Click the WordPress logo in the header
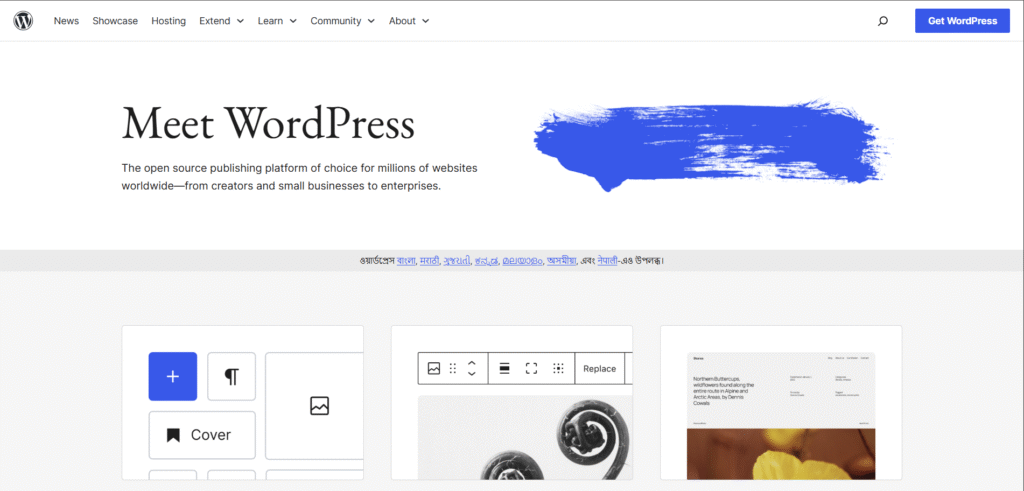 click(x=23, y=21)
